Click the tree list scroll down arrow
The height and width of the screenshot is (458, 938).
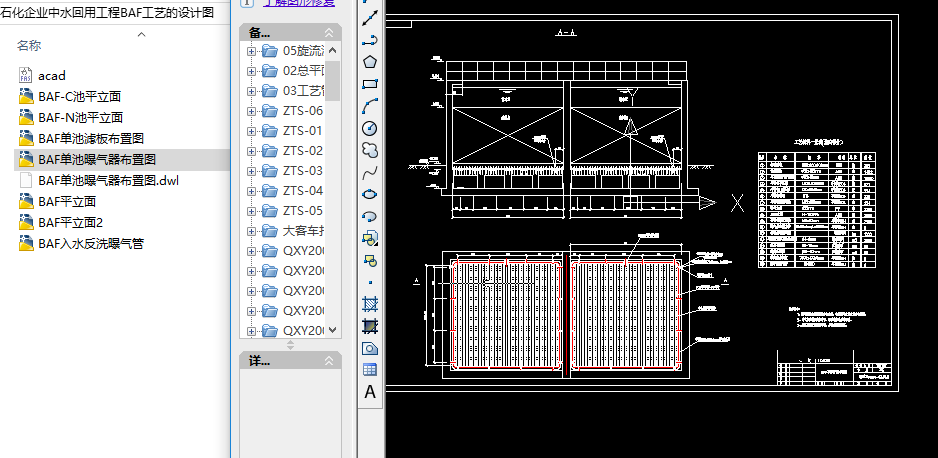click(333, 330)
